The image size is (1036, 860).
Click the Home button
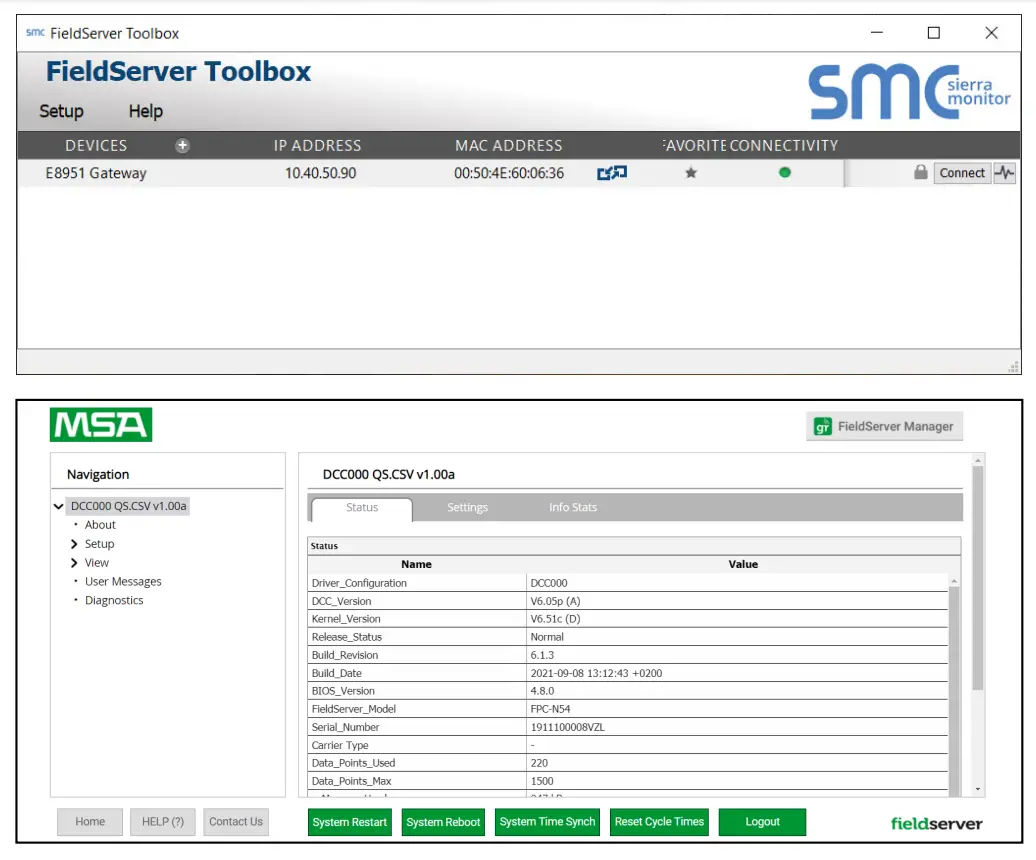click(90, 822)
